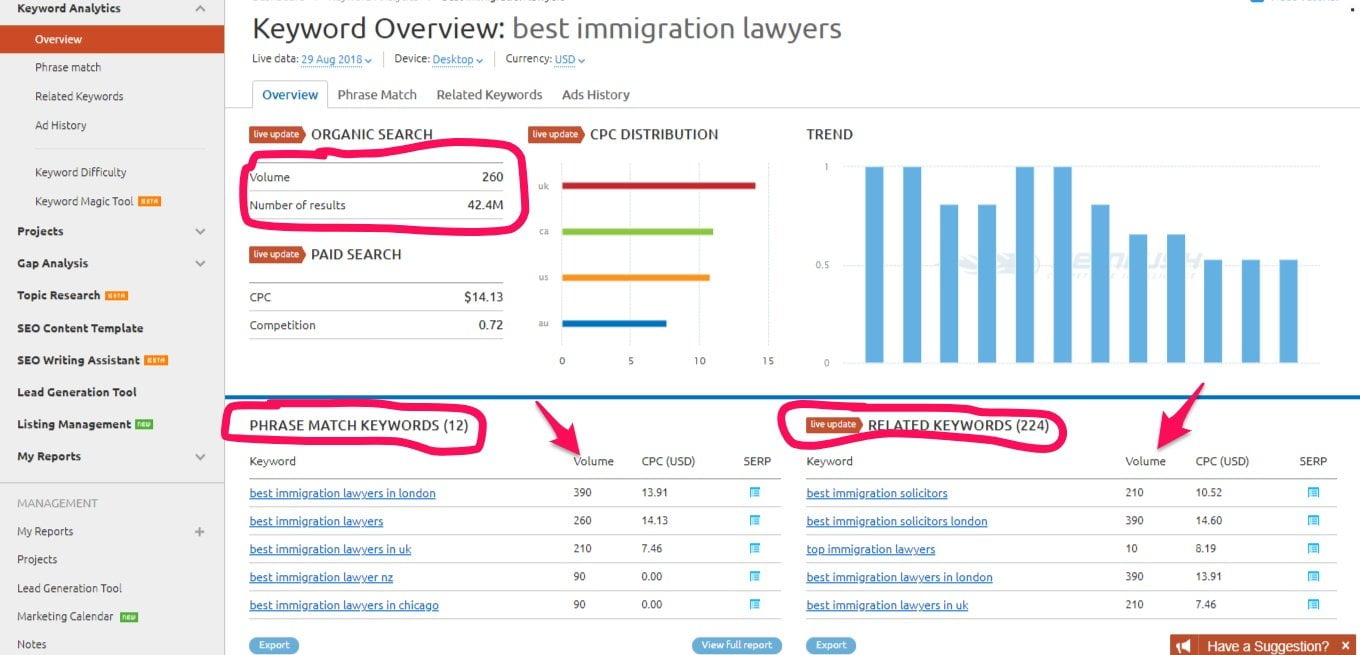Image resolution: width=1360 pixels, height=655 pixels.
Task: Collapse the Keyword Analytics sidebar section
Action: point(200,9)
